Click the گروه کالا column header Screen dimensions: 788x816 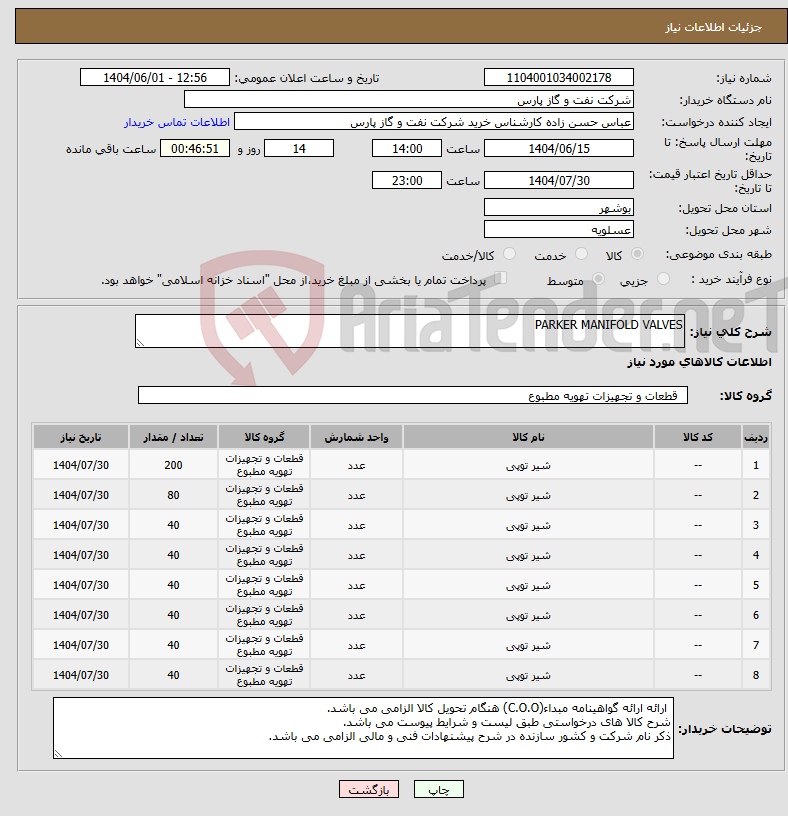[x=264, y=437]
